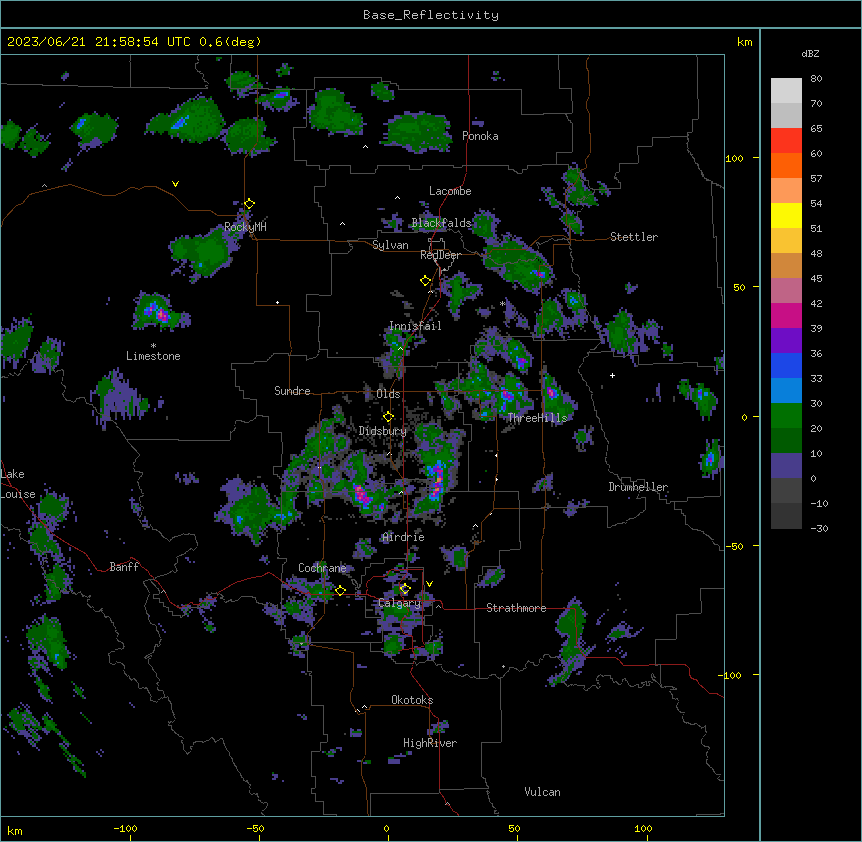Screen dimensions: 862x842
Task: Click the Calgary label
Action: (x=399, y=603)
